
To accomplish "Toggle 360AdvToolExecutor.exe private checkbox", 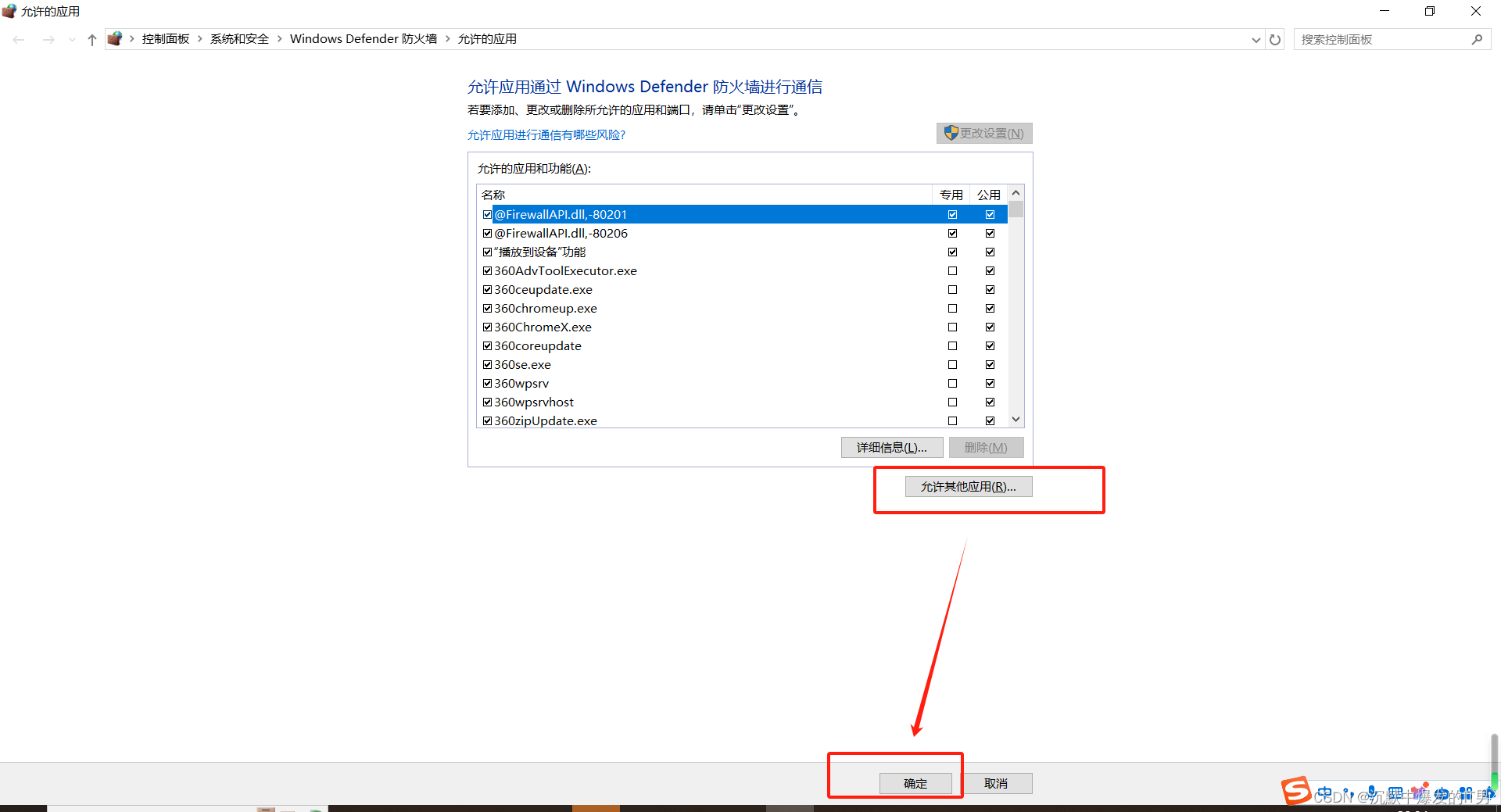I will tap(952, 271).
